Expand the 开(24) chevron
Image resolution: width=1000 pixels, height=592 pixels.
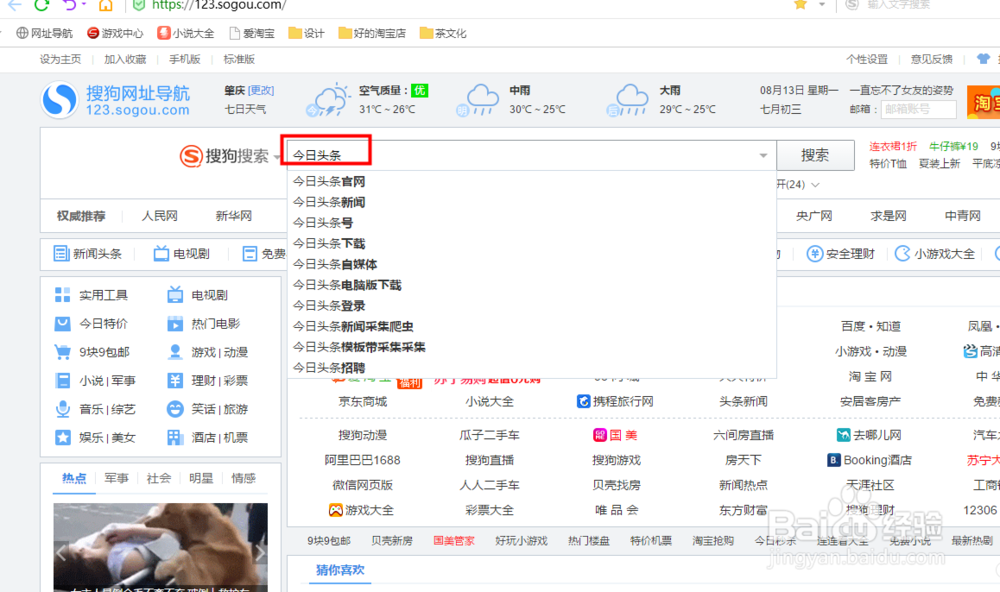(815, 185)
